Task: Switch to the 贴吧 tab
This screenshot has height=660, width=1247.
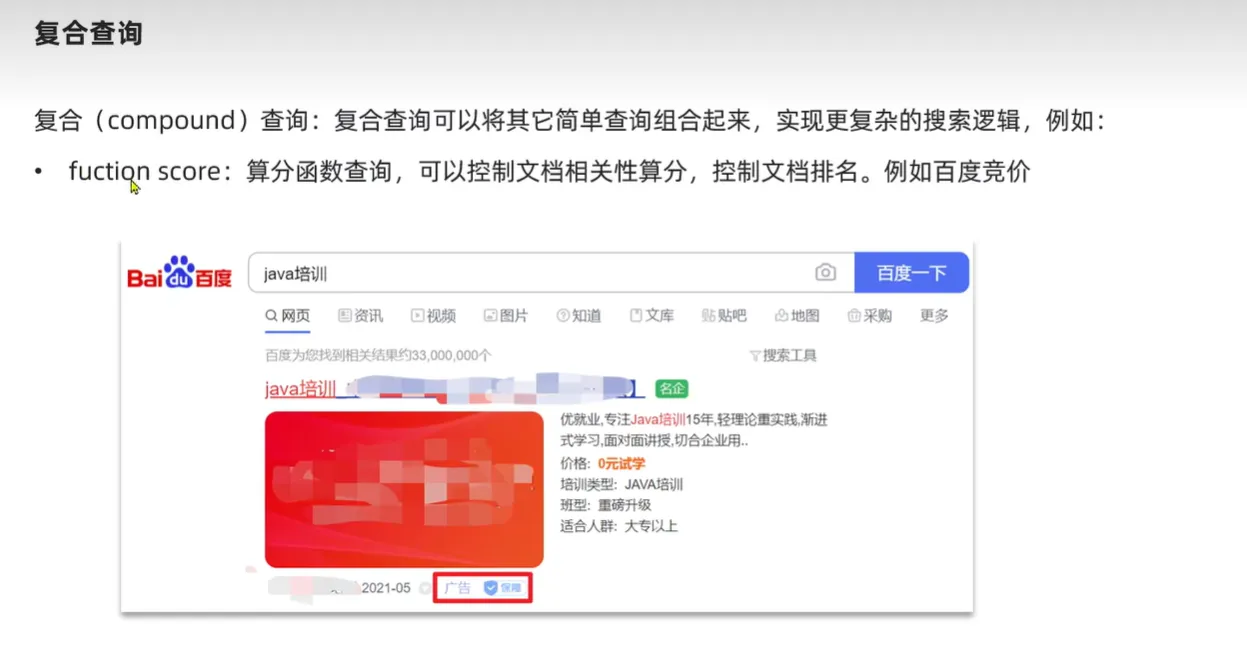Action: (x=724, y=316)
